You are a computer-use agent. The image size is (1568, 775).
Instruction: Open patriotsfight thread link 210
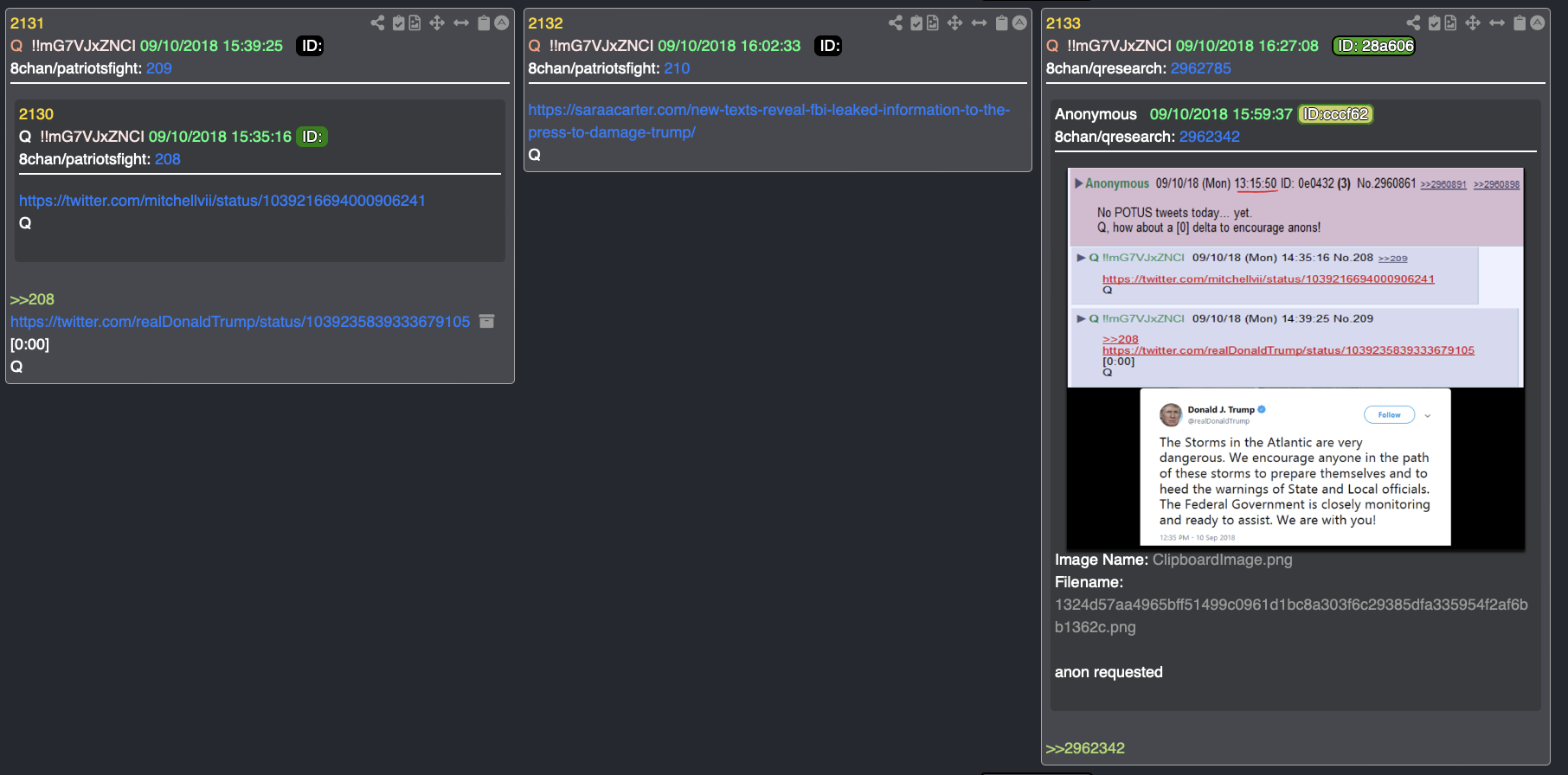point(677,68)
